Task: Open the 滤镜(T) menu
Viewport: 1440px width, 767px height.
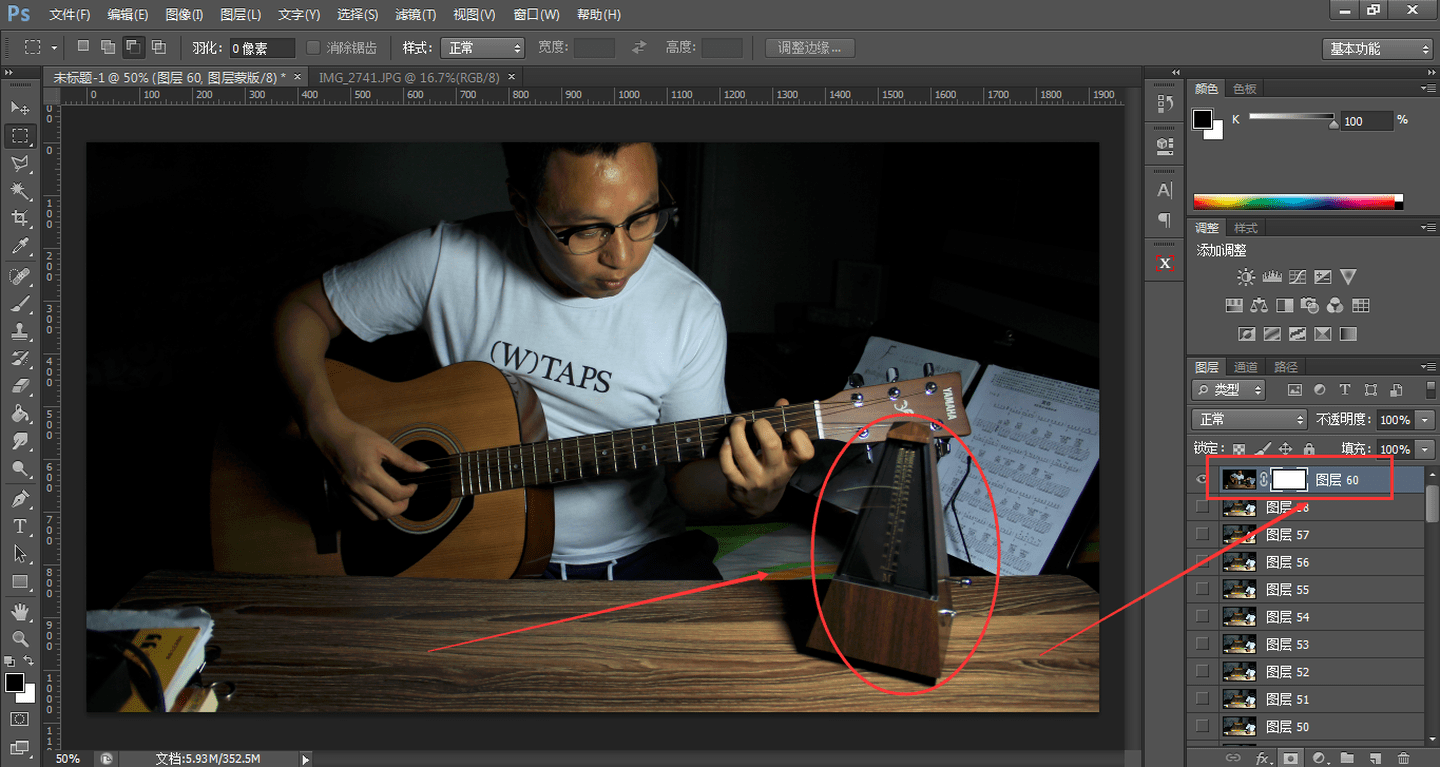Action: 415,15
